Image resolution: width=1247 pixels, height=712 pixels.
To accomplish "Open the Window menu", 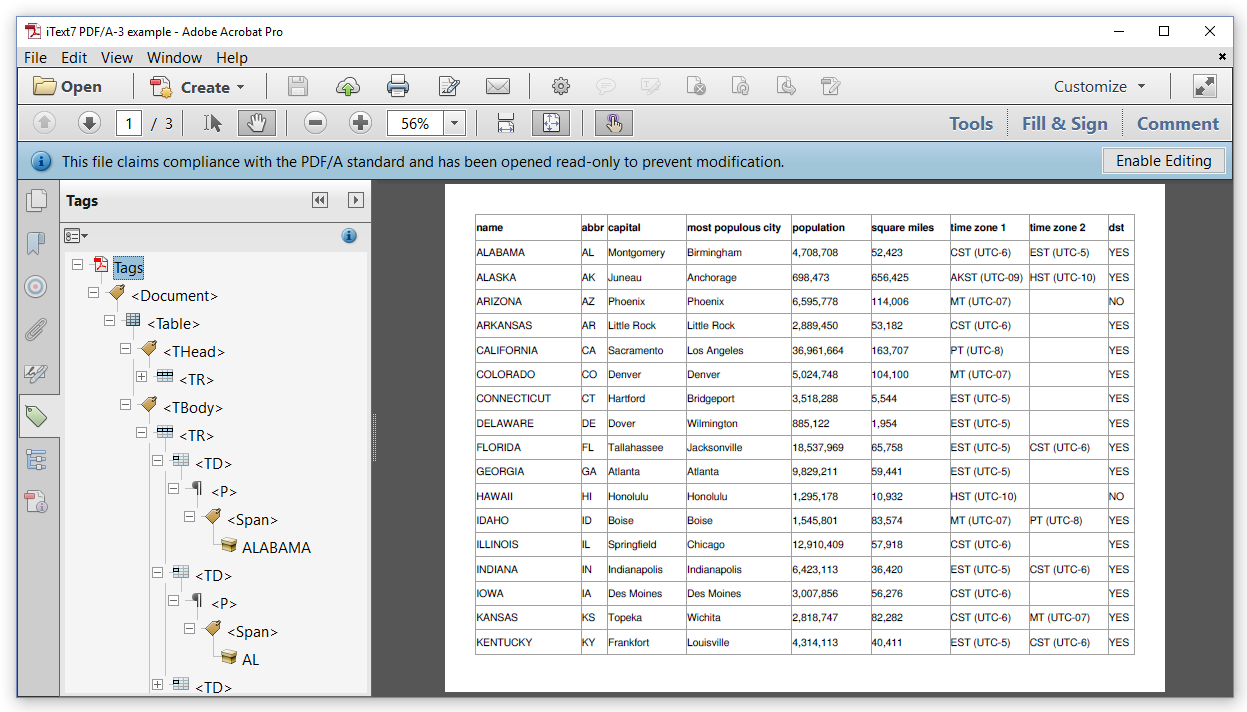I will [174, 58].
